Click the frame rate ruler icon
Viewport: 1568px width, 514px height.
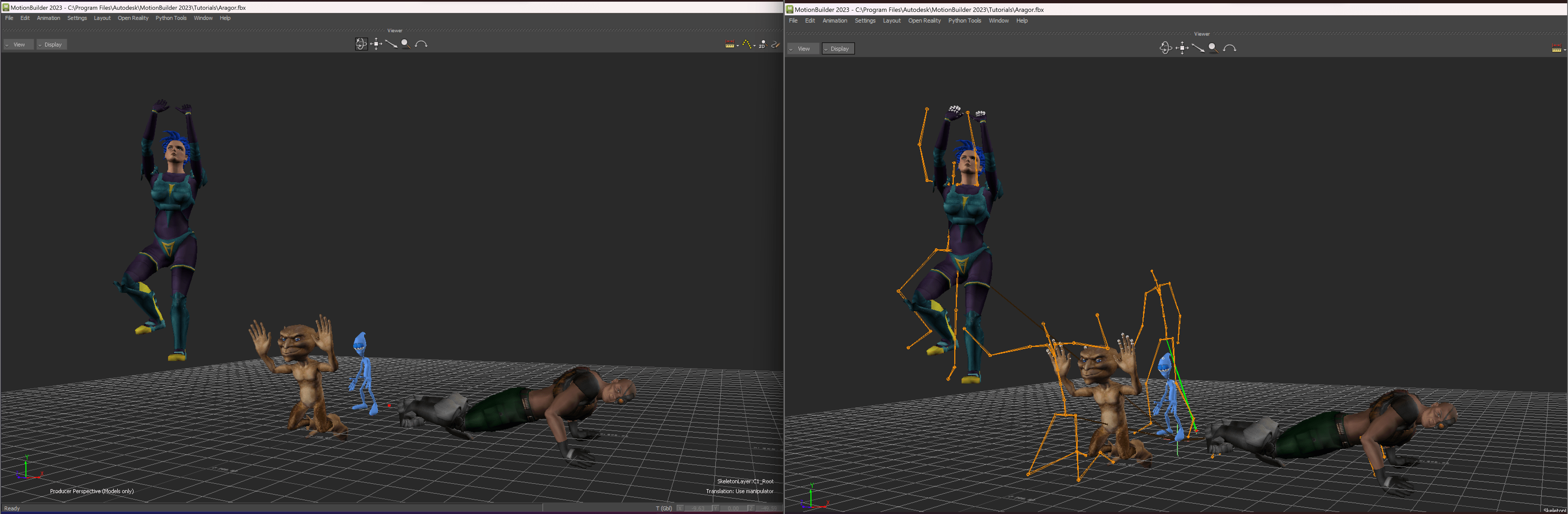[x=730, y=44]
